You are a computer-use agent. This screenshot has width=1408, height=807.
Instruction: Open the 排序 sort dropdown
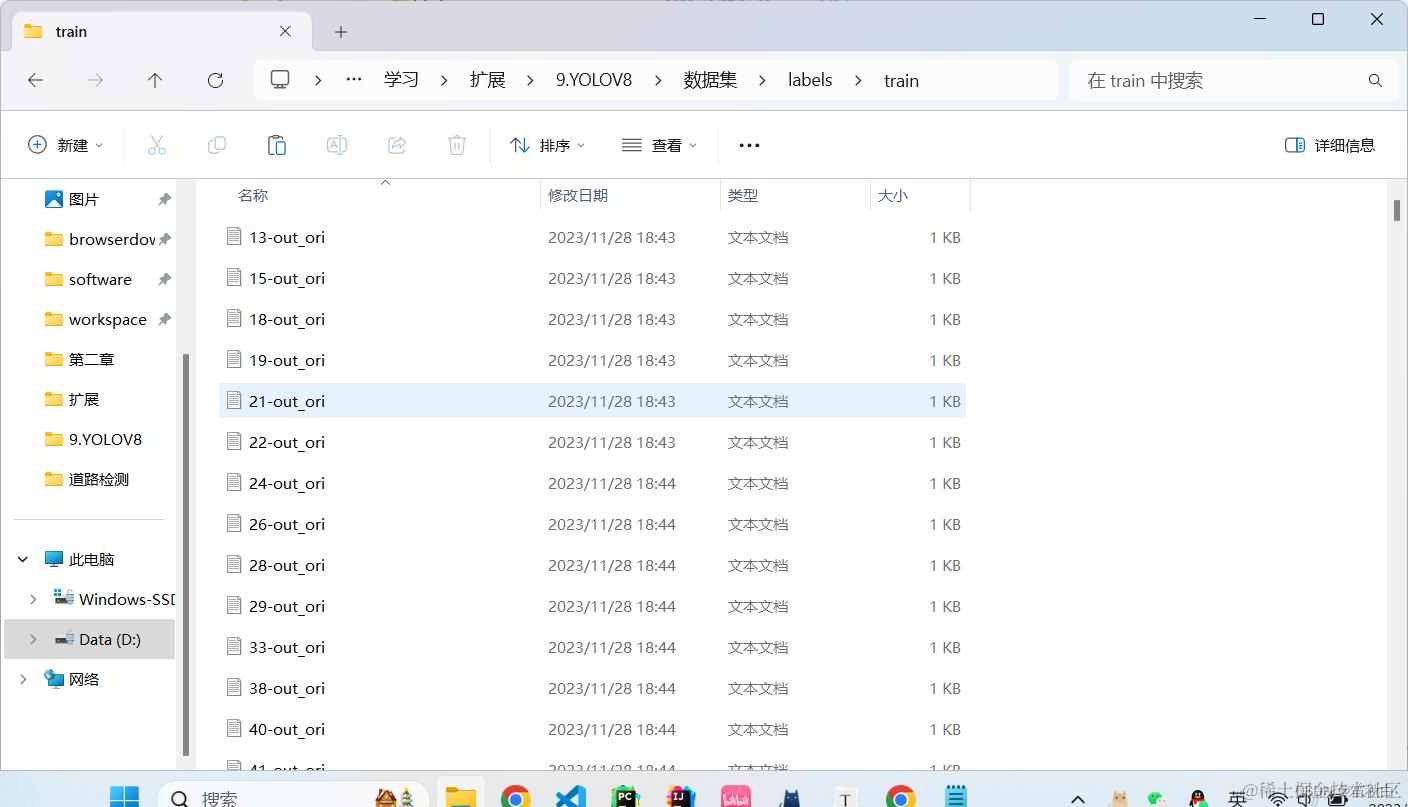pos(547,144)
